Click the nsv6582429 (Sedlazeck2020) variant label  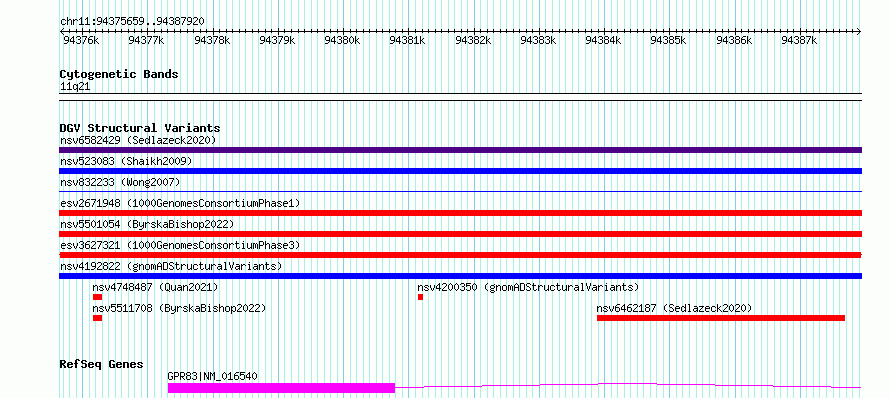coord(138,140)
